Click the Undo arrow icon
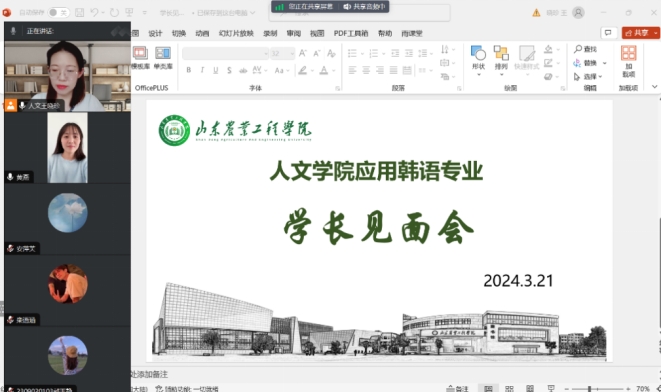 click(94, 13)
